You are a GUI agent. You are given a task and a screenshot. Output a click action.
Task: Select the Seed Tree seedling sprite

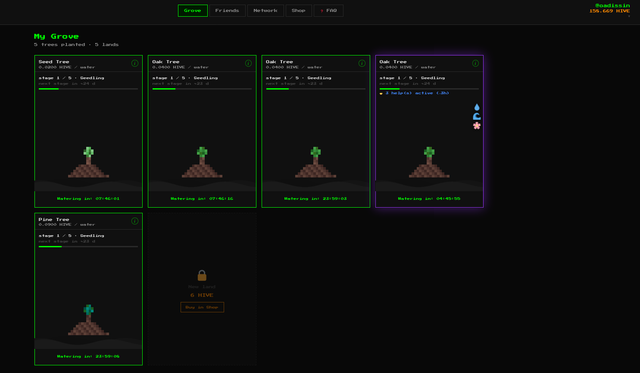click(x=89, y=162)
